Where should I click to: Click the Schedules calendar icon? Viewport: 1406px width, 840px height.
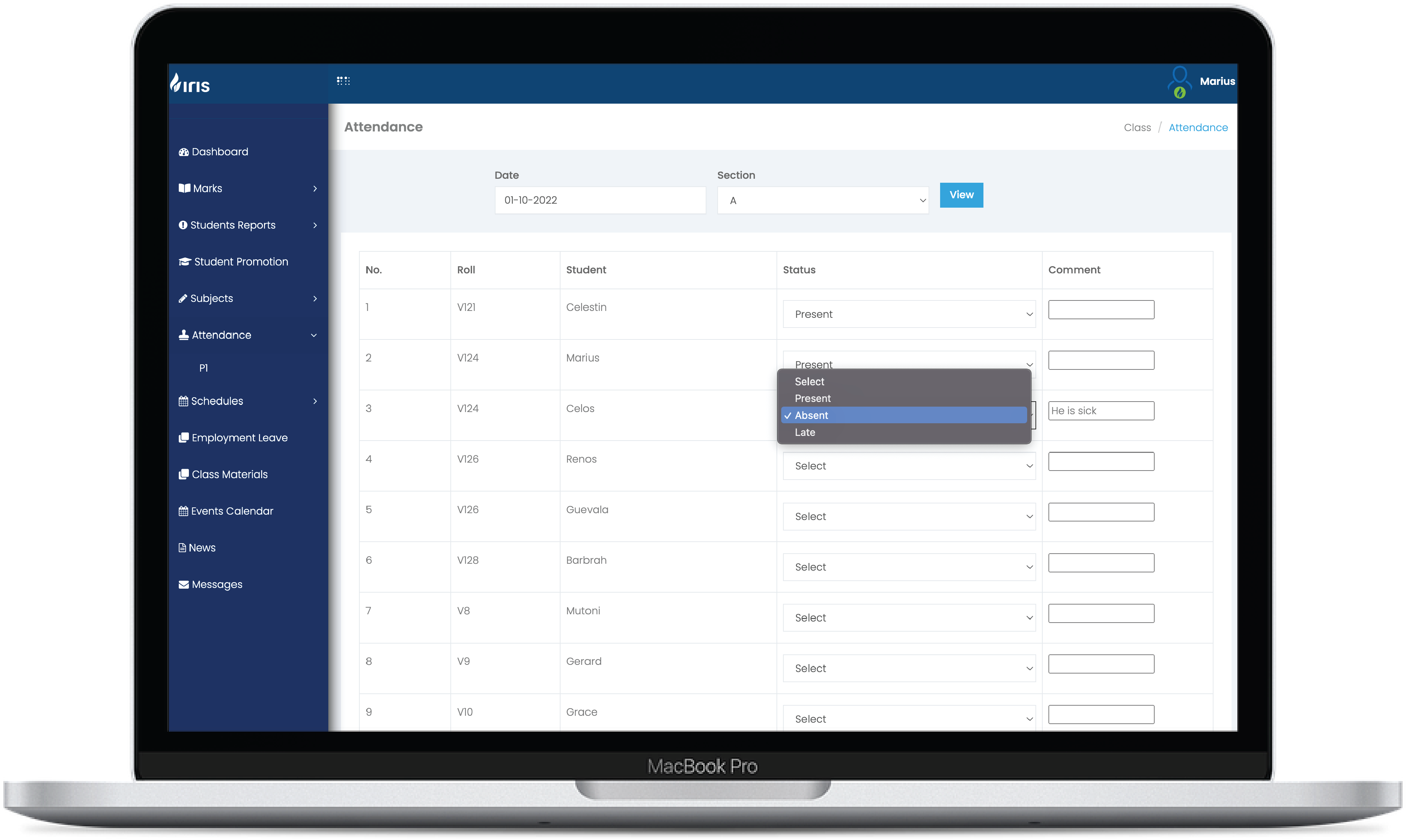coord(183,401)
